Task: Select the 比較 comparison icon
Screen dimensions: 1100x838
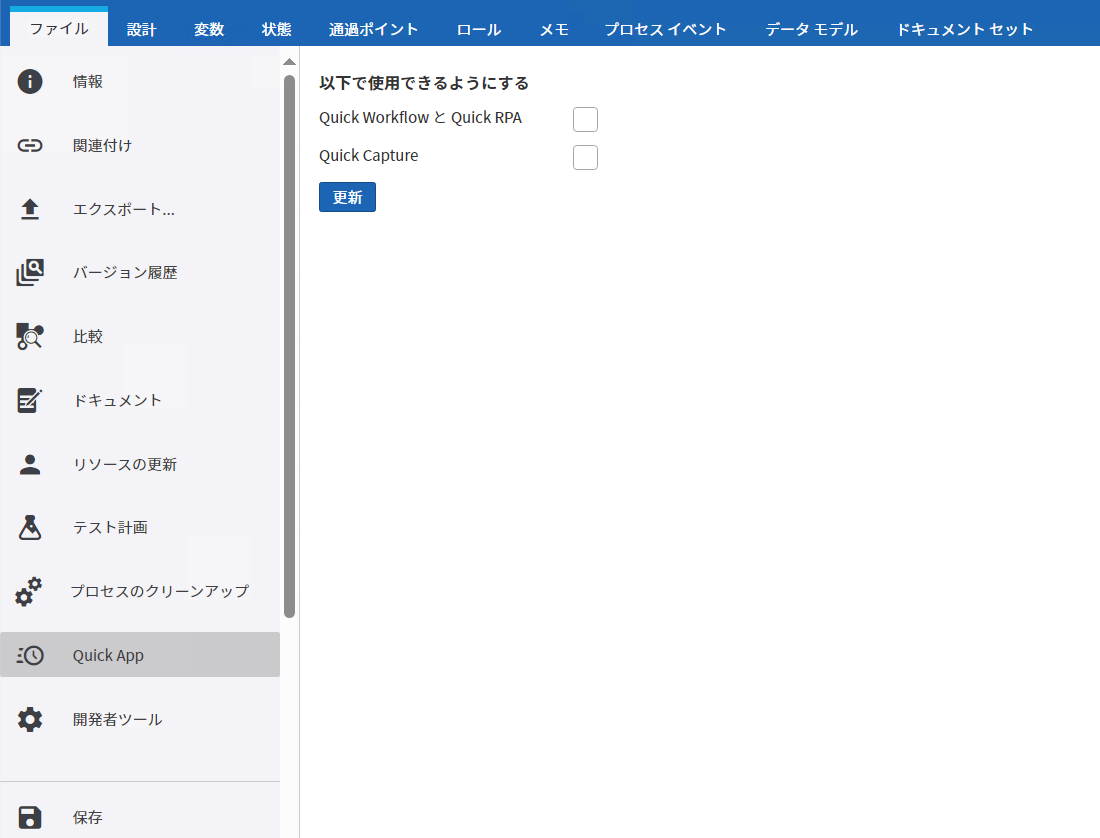Action: [29, 336]
